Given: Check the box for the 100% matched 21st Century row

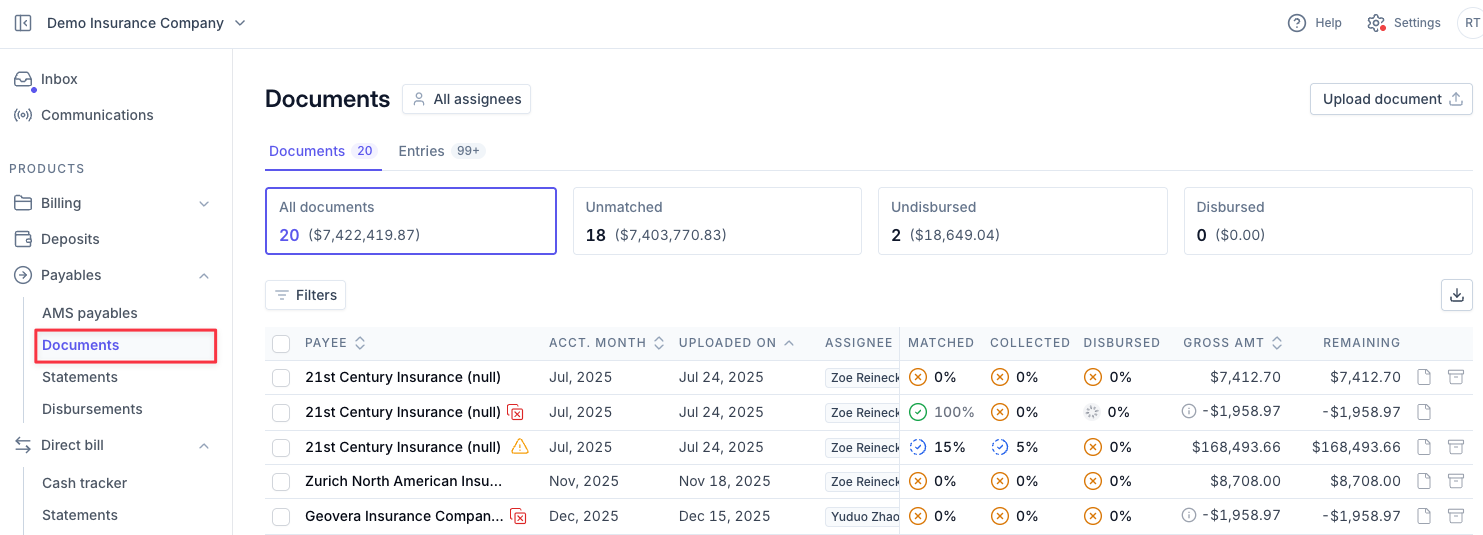Looking at the screenshot, I should [x=281, y=412].
